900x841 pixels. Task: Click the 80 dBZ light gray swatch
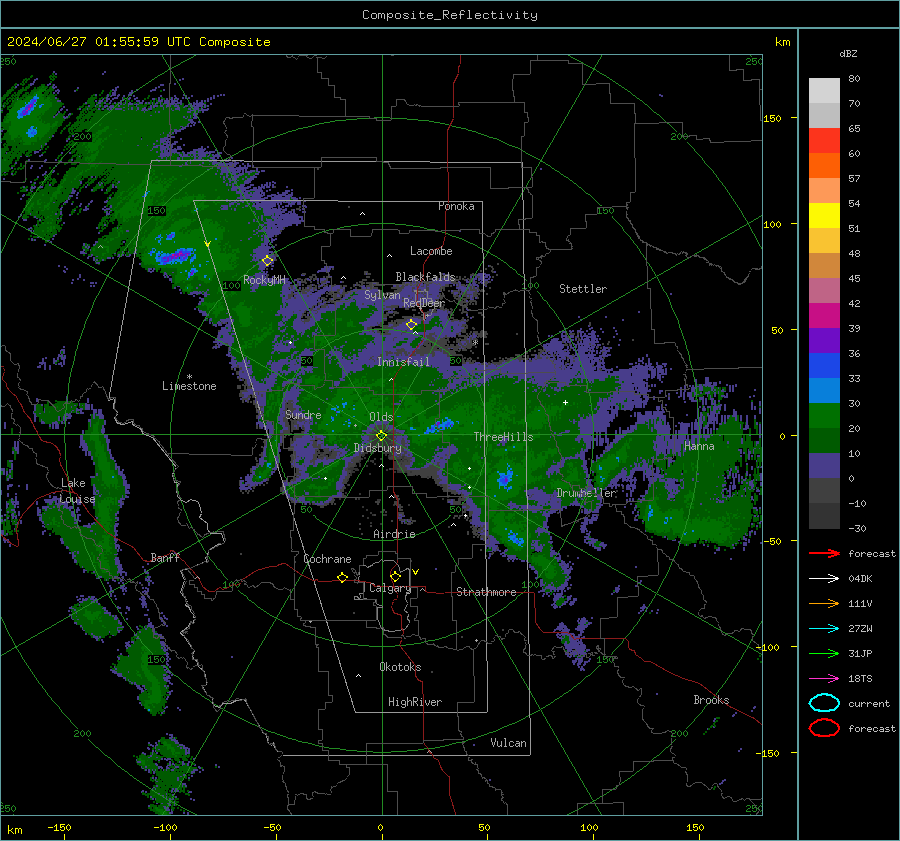(x=824, y=90)
